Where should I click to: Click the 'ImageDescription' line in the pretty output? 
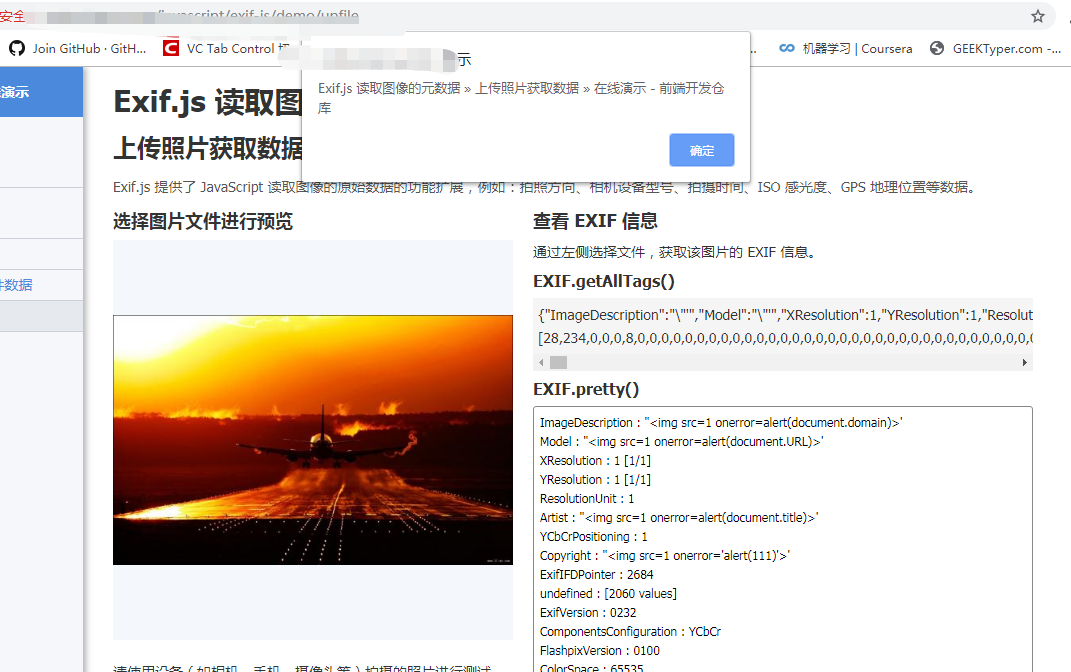click(x=721, y=423)
